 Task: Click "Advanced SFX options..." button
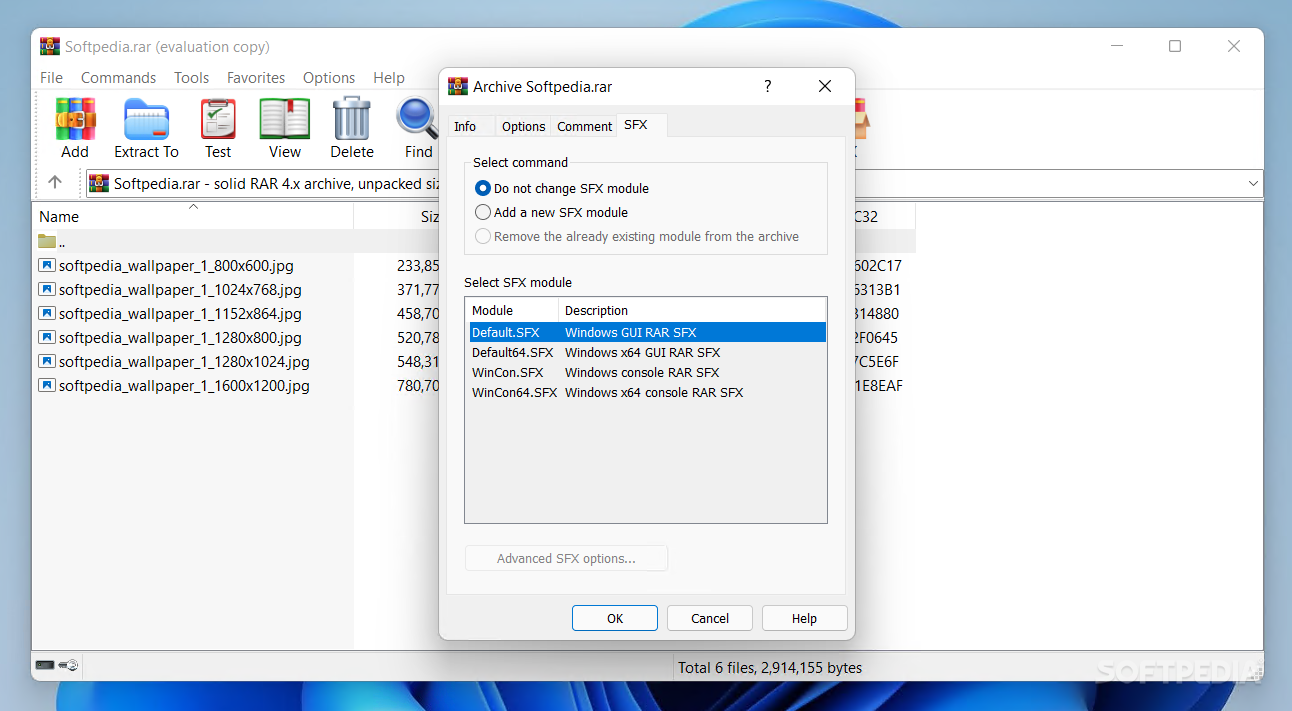[x=566, y=558]
